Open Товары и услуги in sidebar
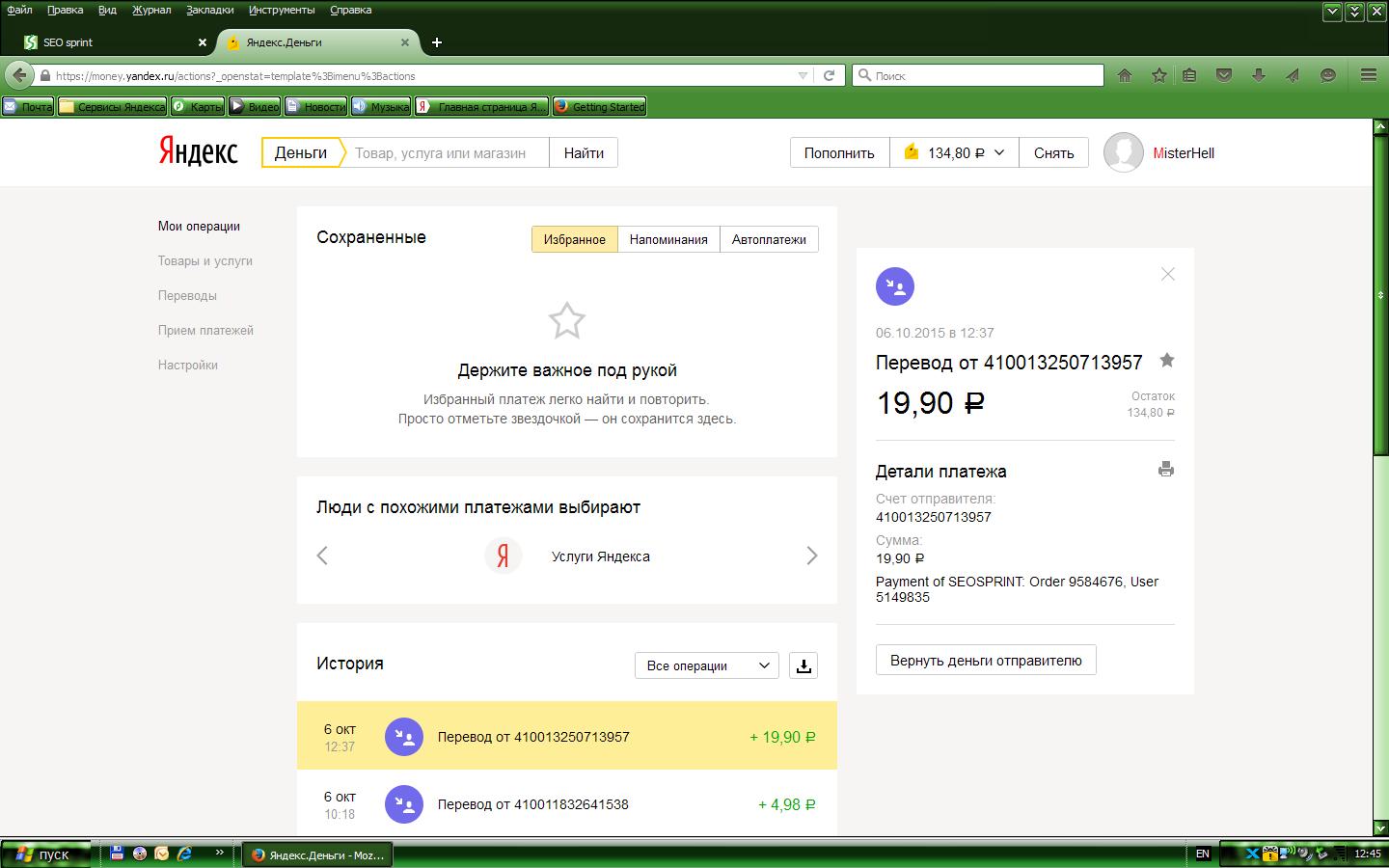 click(205, 260)
